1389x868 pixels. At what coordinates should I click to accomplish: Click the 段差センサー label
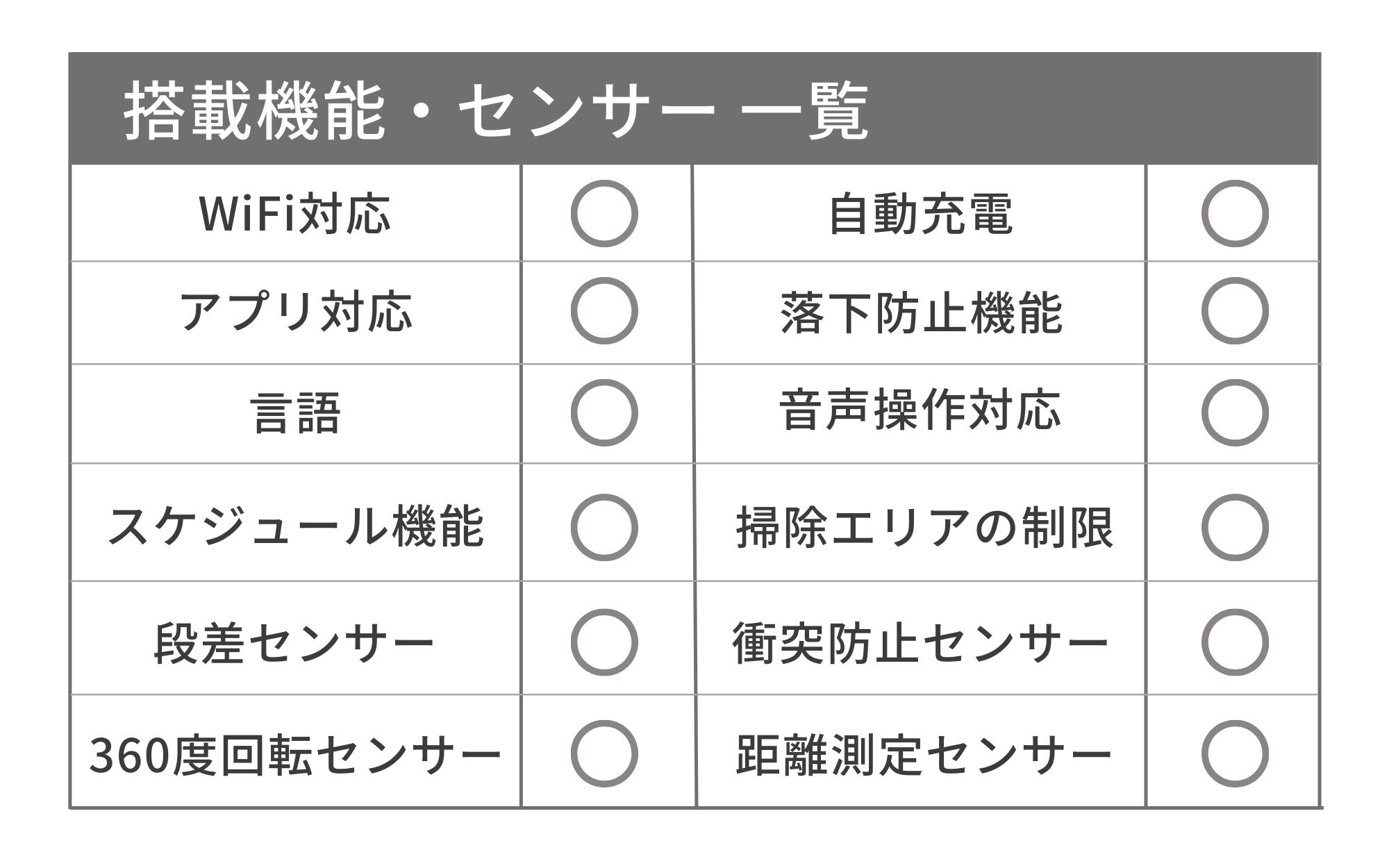tap(294, 643)
